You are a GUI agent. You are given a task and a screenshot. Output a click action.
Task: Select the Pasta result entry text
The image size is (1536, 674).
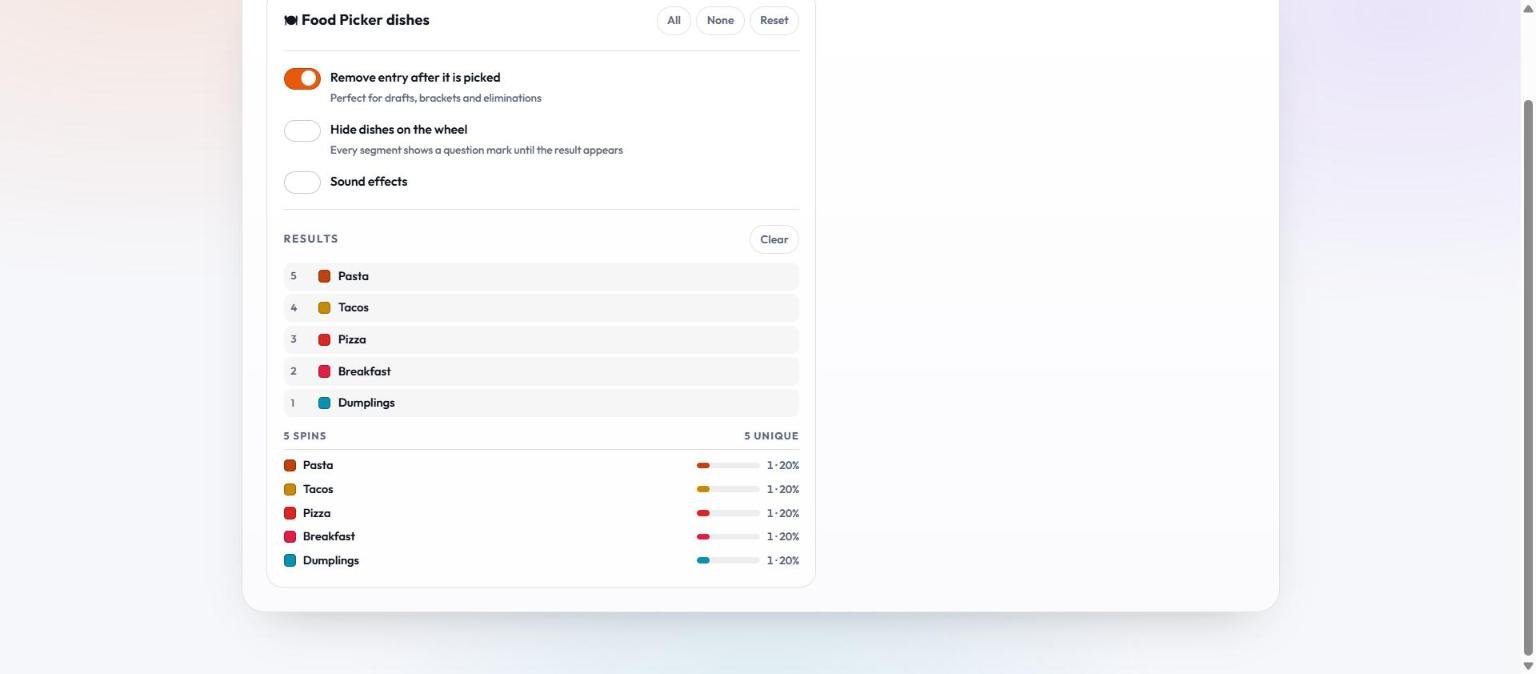(353, 276)
